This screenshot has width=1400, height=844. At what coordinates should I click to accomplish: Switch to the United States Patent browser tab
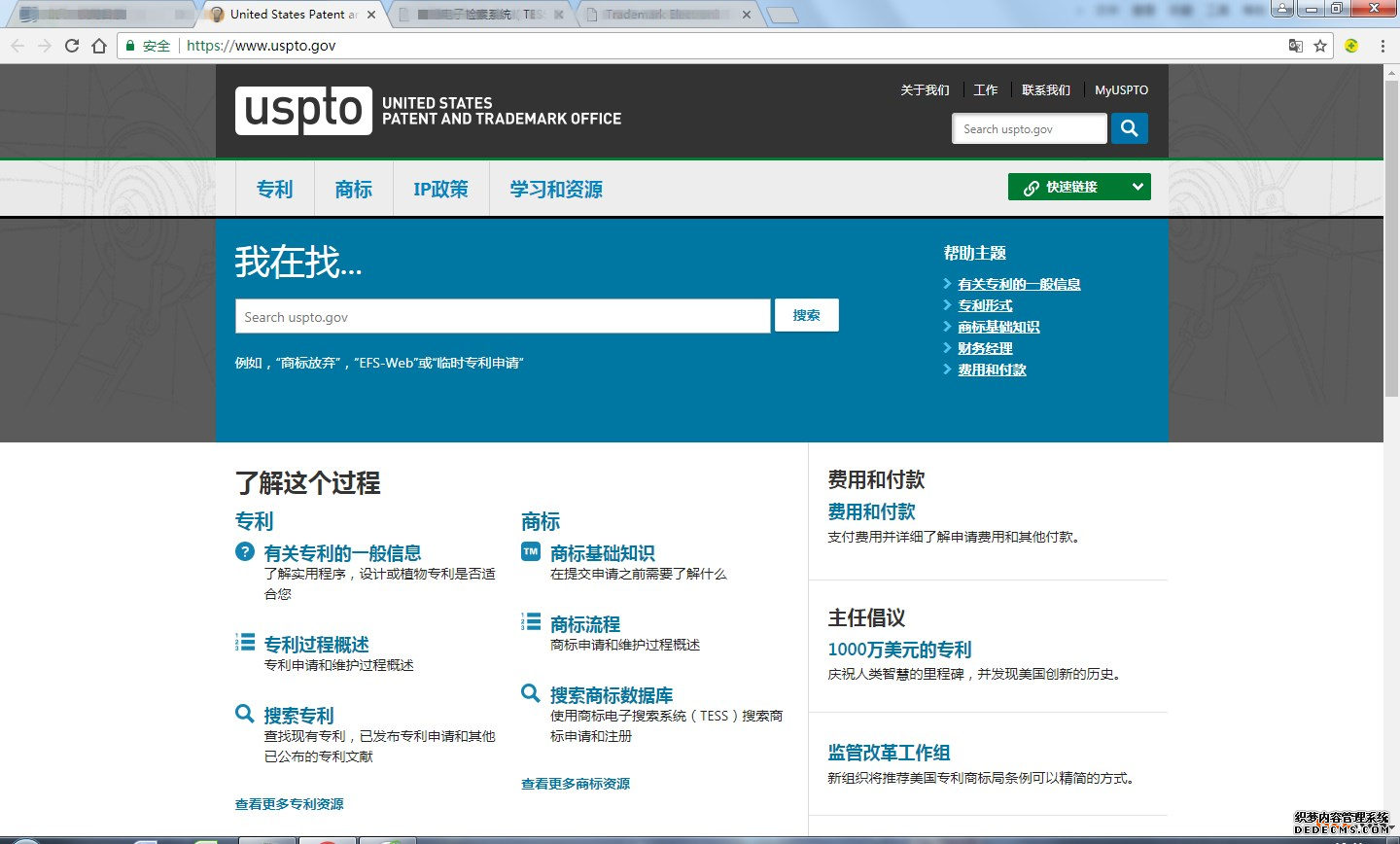click(x=292, y=15)
